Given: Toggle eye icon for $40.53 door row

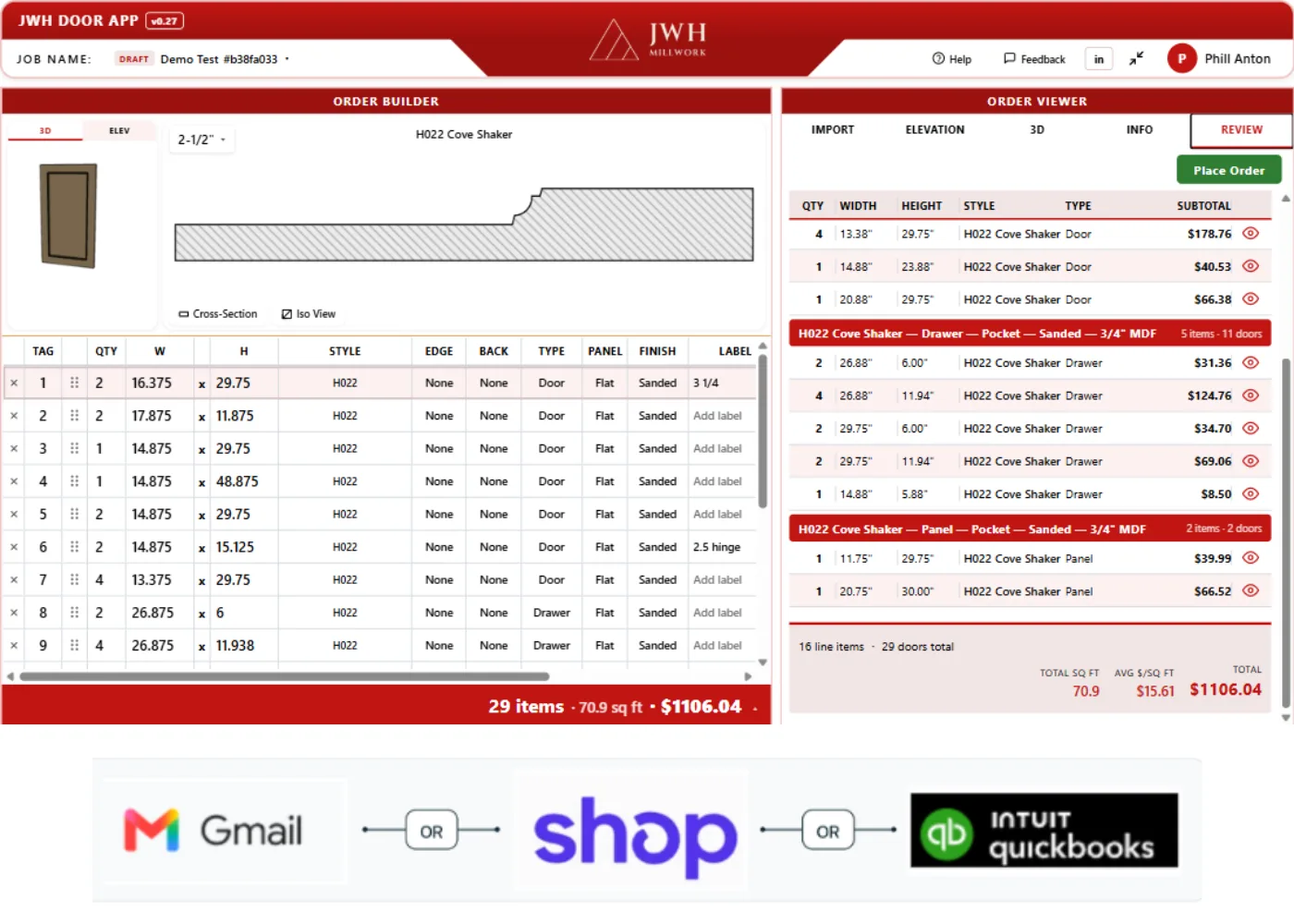Looking at the screenshot, I should click(x=1251, y=266).
